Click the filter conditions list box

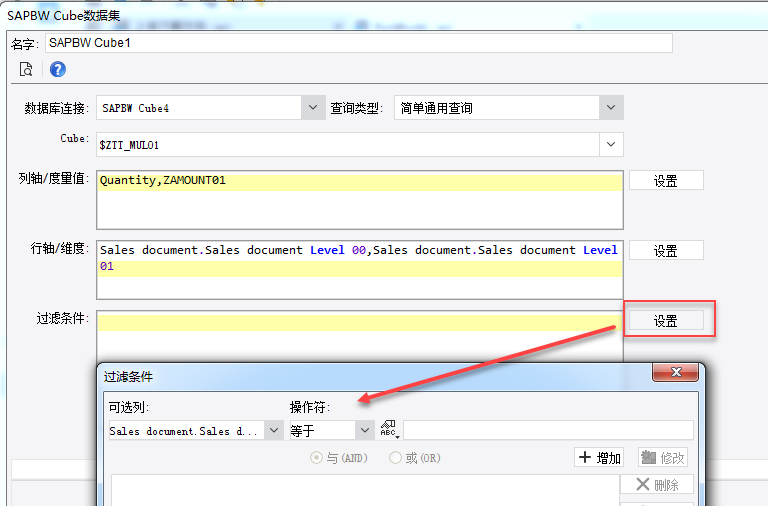365,490
